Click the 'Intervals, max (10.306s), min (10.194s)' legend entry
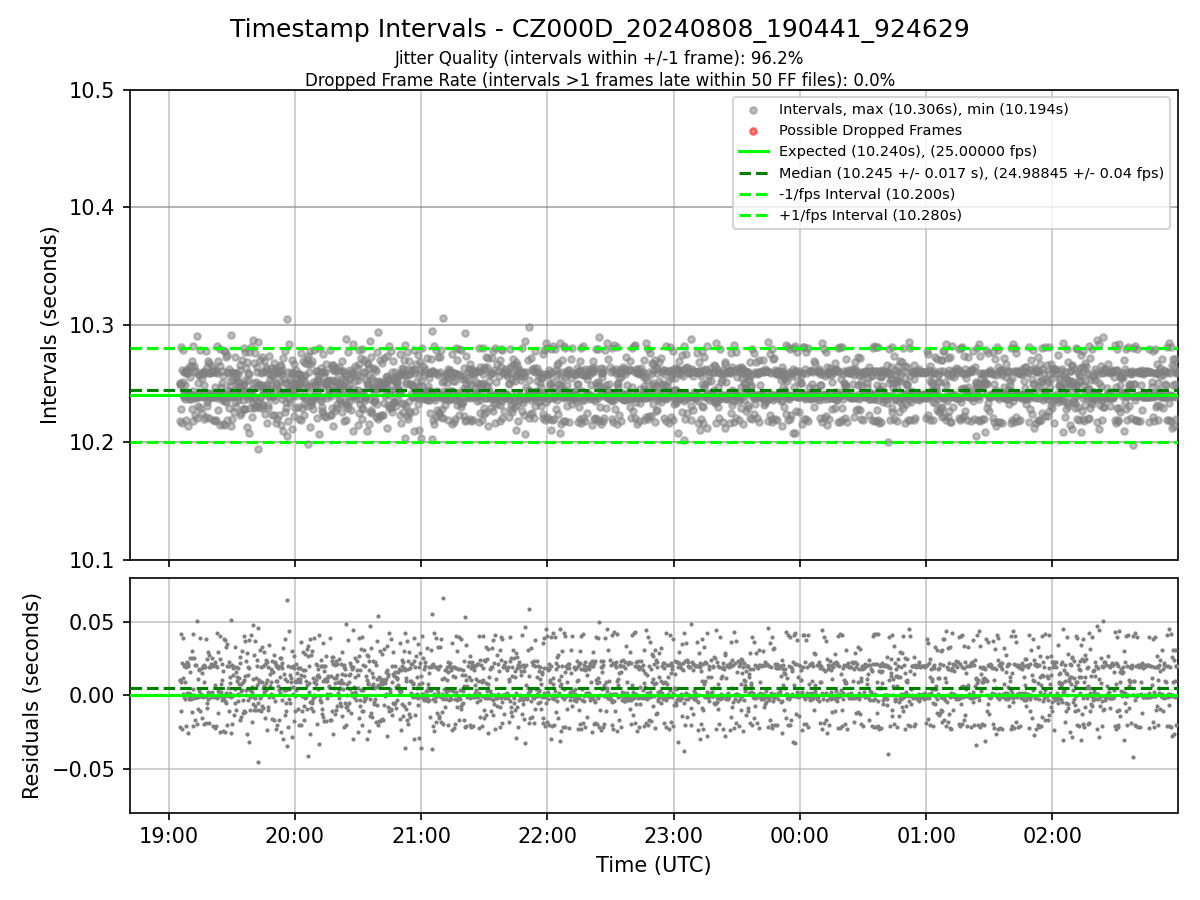This screenshot has width=1200, height=900. (x=924, y=109)
